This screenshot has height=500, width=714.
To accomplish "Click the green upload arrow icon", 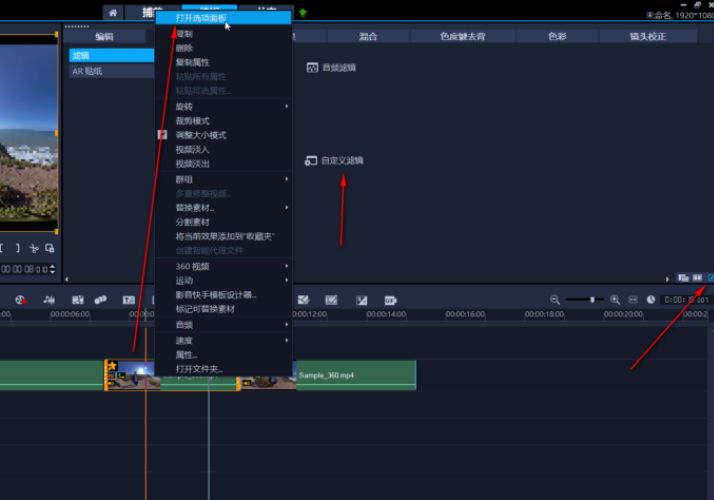I will tap(302, 13).
